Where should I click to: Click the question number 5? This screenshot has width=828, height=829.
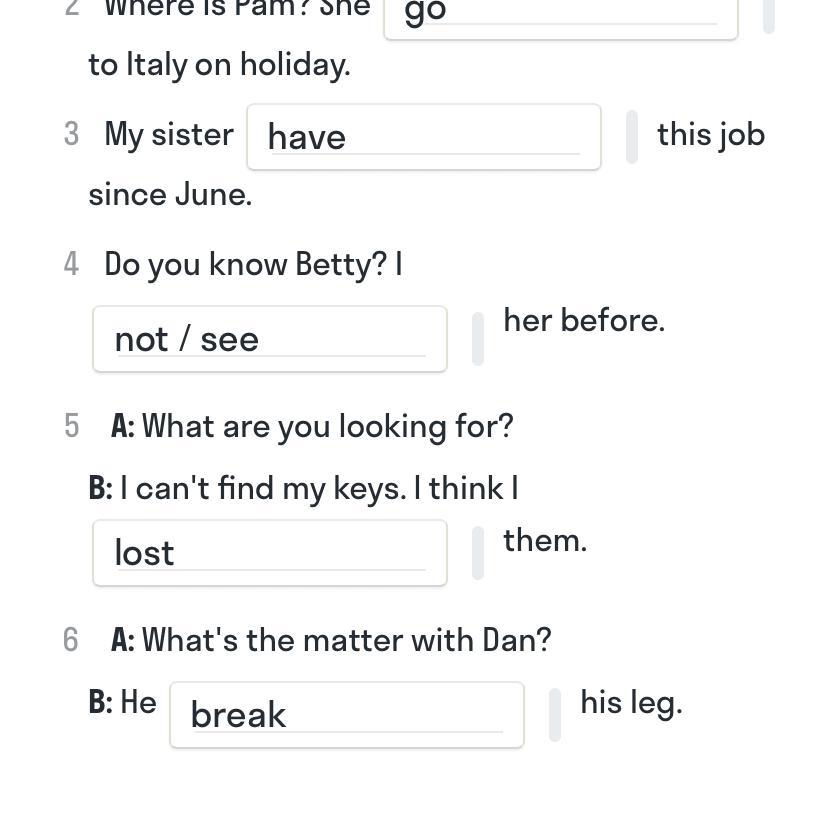click(x=71, y=426)
